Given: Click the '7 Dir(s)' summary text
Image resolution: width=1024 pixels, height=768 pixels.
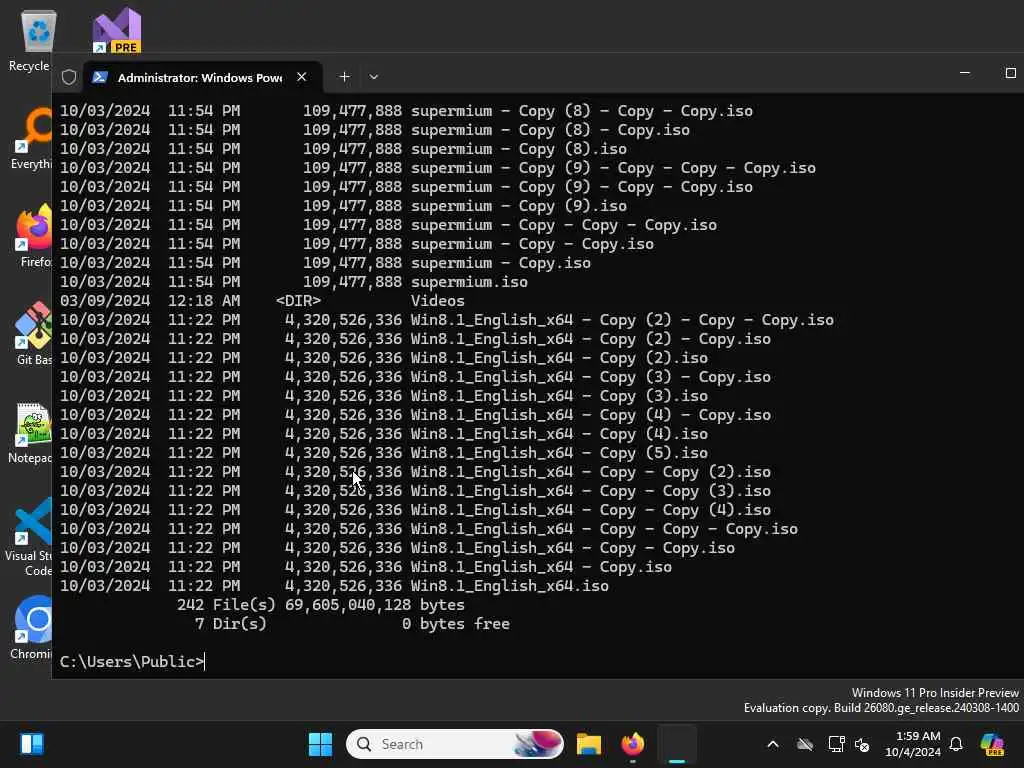Looking at the screenshot, I should (x=231, y=624).
